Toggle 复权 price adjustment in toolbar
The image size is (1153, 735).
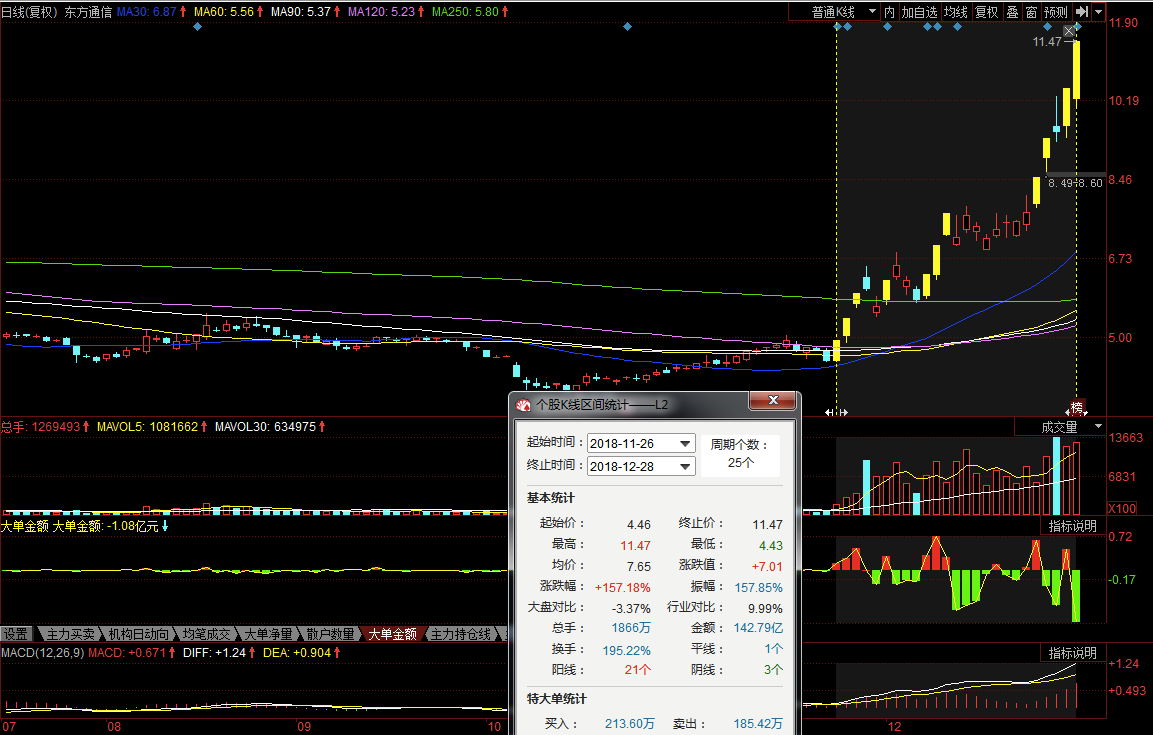(x=986, y=12)
